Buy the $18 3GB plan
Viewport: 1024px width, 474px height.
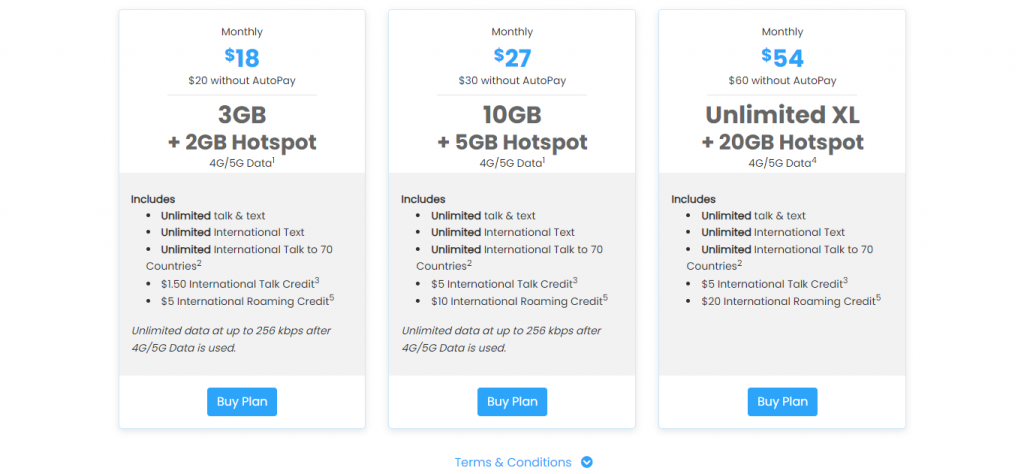(x=242, y=402)
